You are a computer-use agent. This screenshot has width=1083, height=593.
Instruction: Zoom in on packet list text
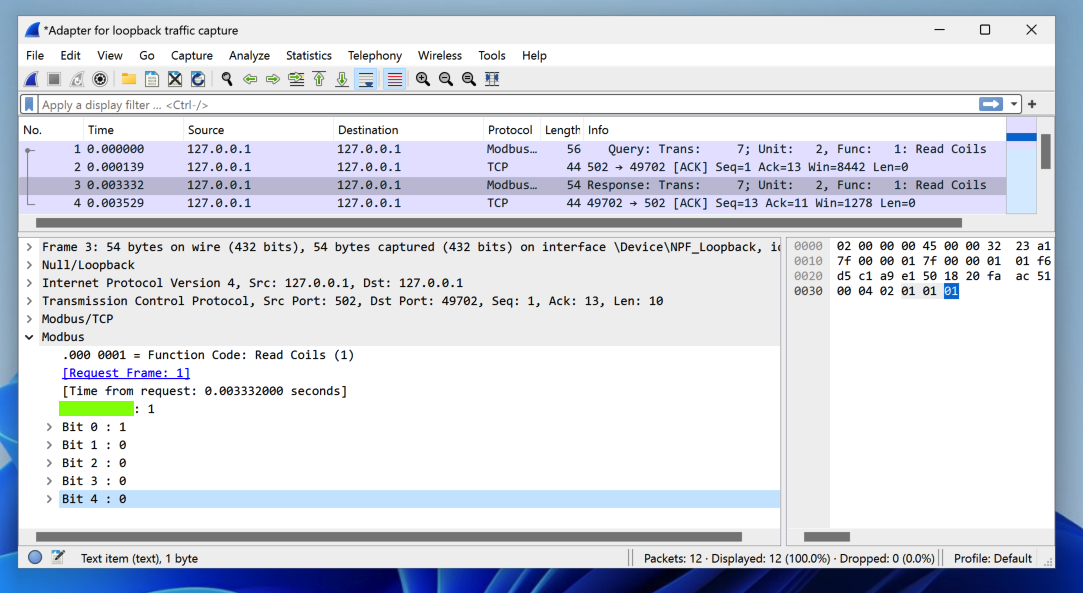pyautogui.click(x=423, y=79)
